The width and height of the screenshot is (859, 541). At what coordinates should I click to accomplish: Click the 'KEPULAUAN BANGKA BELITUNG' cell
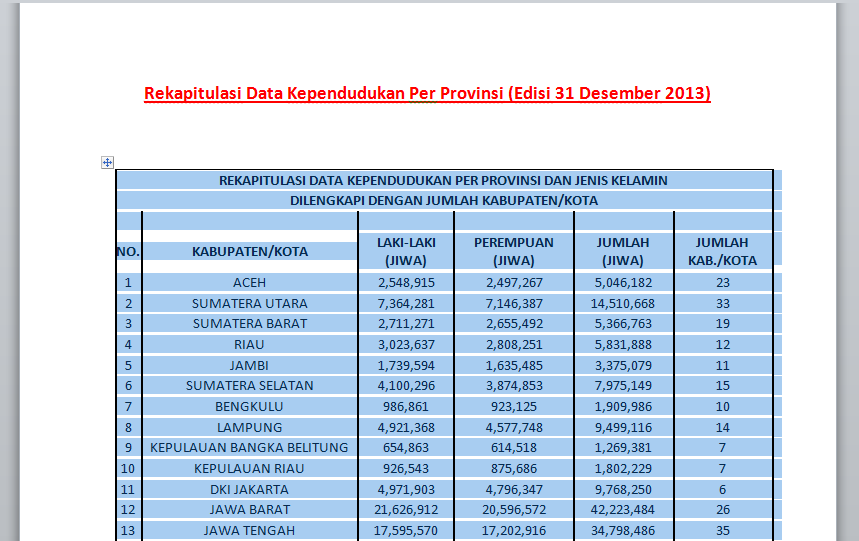tap(249, 447)
